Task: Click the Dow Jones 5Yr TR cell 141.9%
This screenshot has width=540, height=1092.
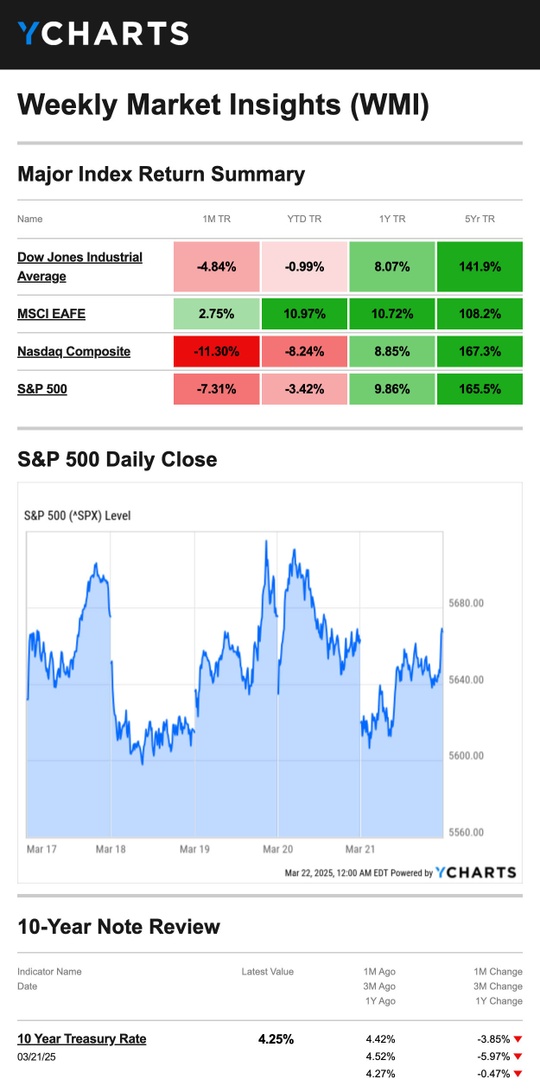Action: [479, 267]
